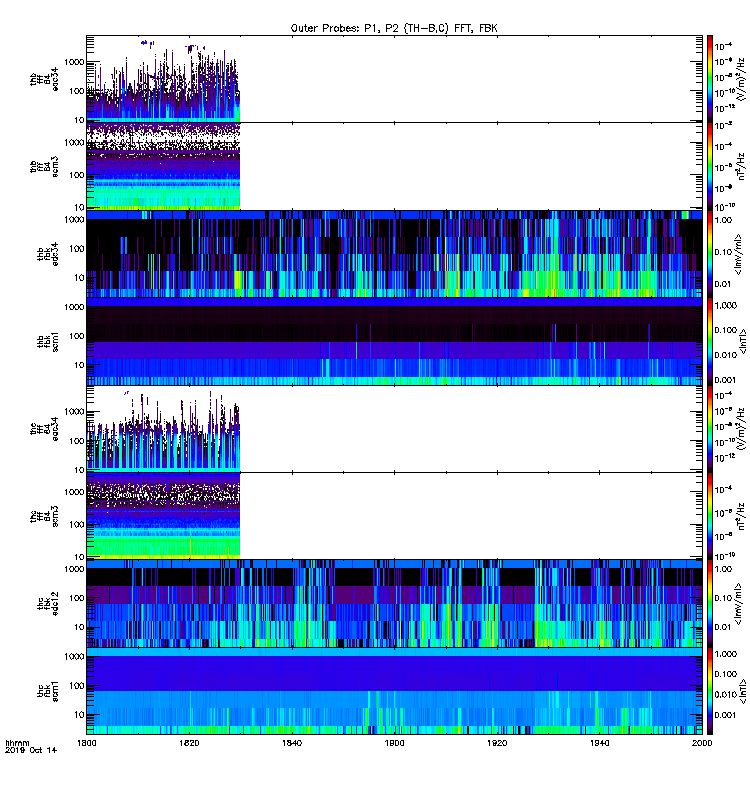Click the thc fff edc34 color bar
This screenshot has height=800, width=750.
(x=710, y=429)
